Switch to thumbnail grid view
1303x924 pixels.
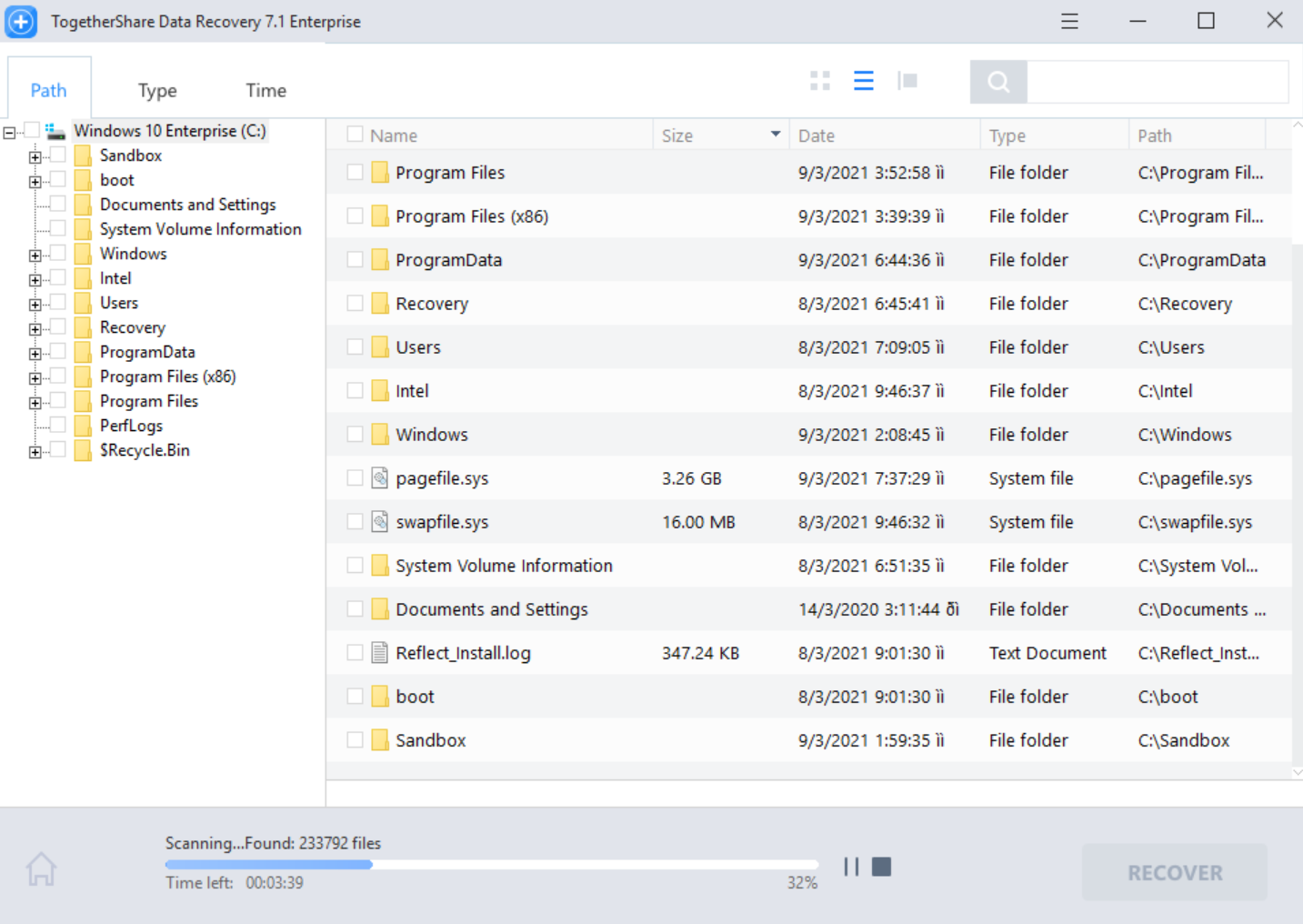tap(820, 81)
